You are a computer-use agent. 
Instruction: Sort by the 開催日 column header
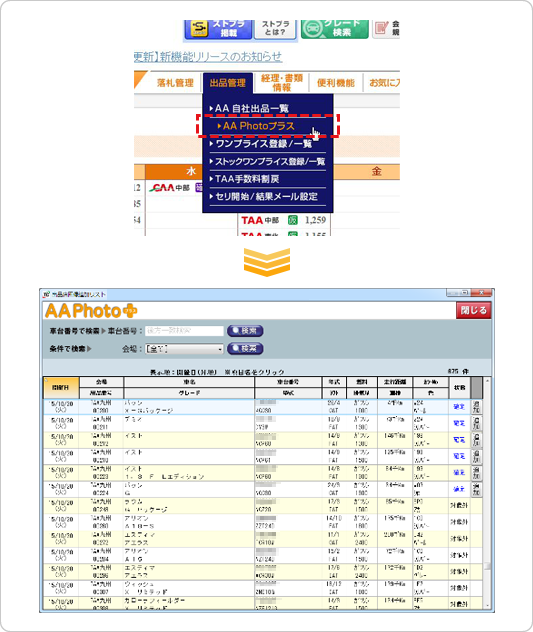61,387
